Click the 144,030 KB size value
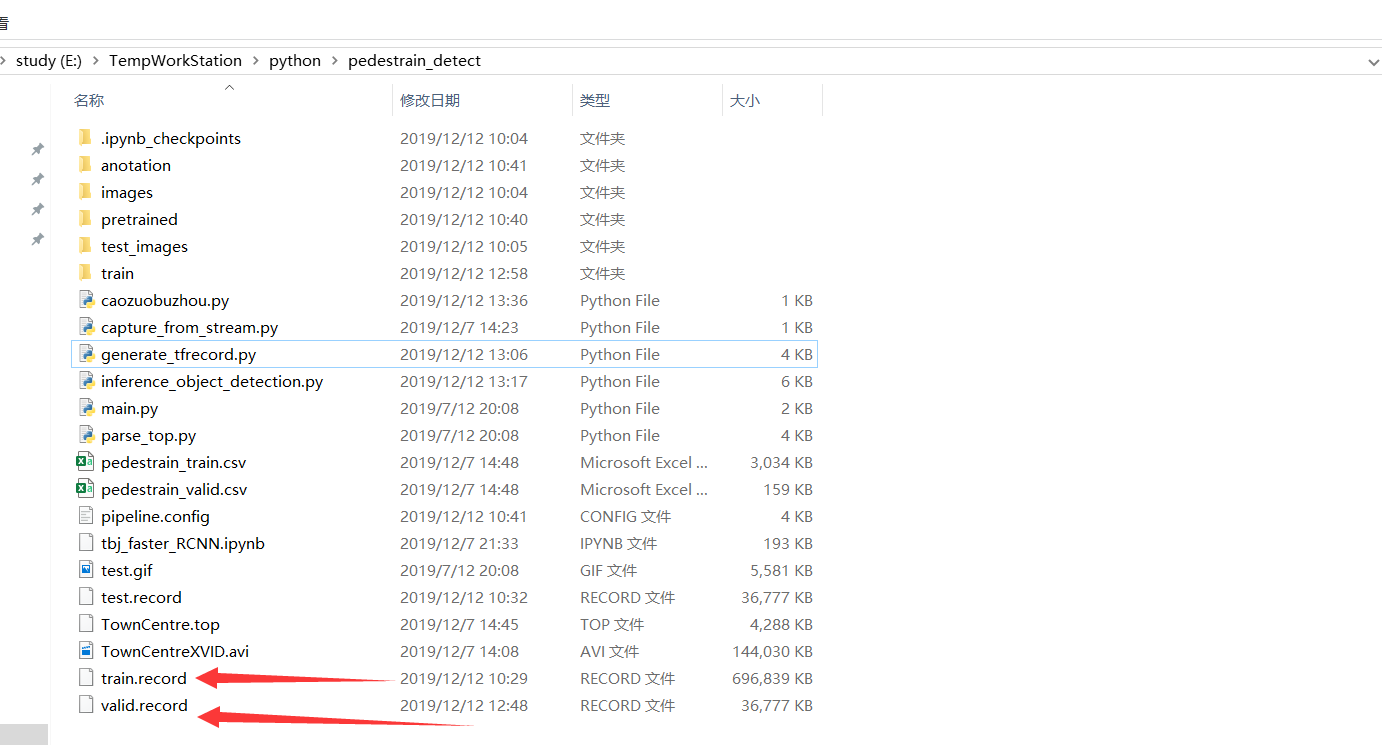The width and height of the screenshot is (1382, 745). 772,651
